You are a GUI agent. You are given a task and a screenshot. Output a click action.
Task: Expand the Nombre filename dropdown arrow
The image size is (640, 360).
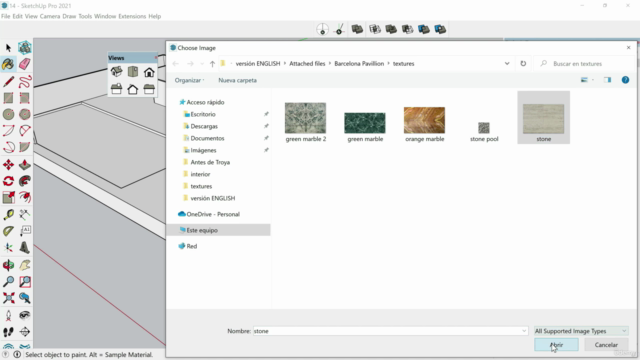pyautogui.click(x=524, y=331)
